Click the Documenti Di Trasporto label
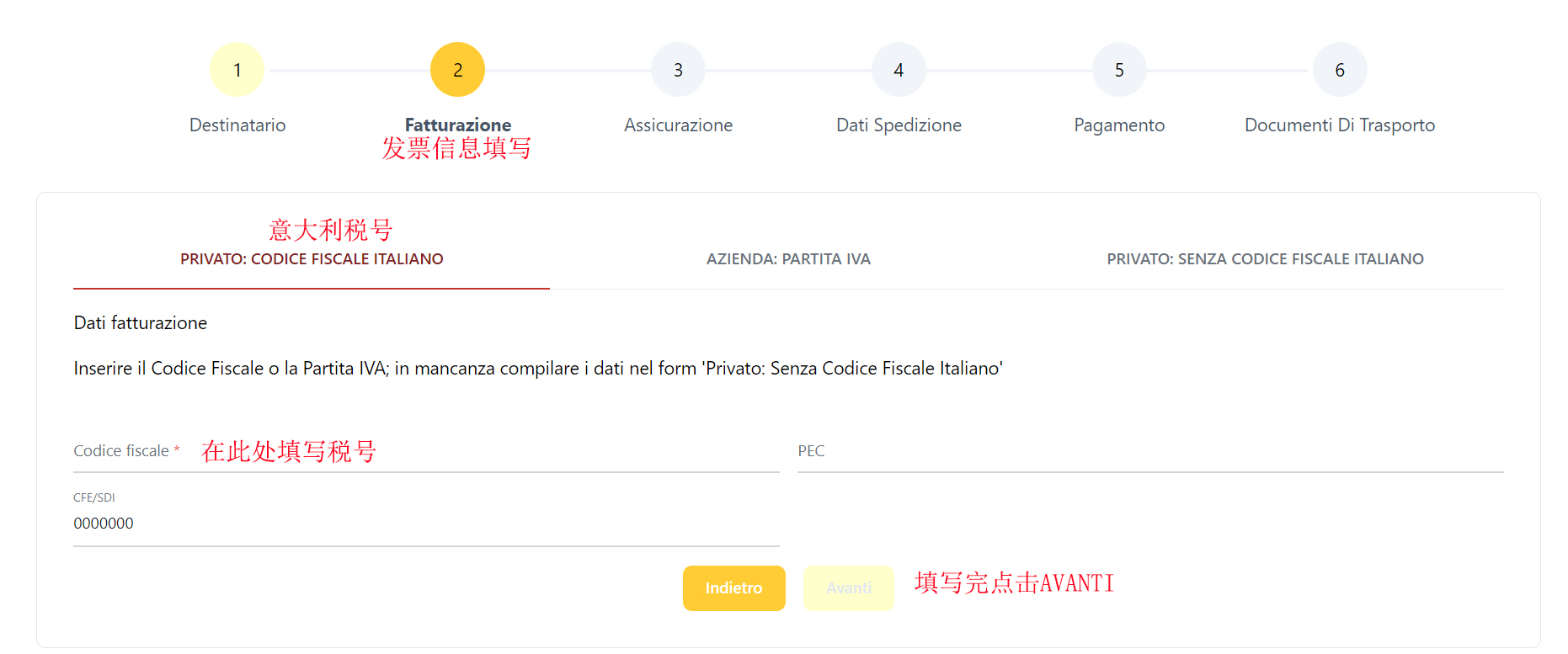 [1340, 125]
